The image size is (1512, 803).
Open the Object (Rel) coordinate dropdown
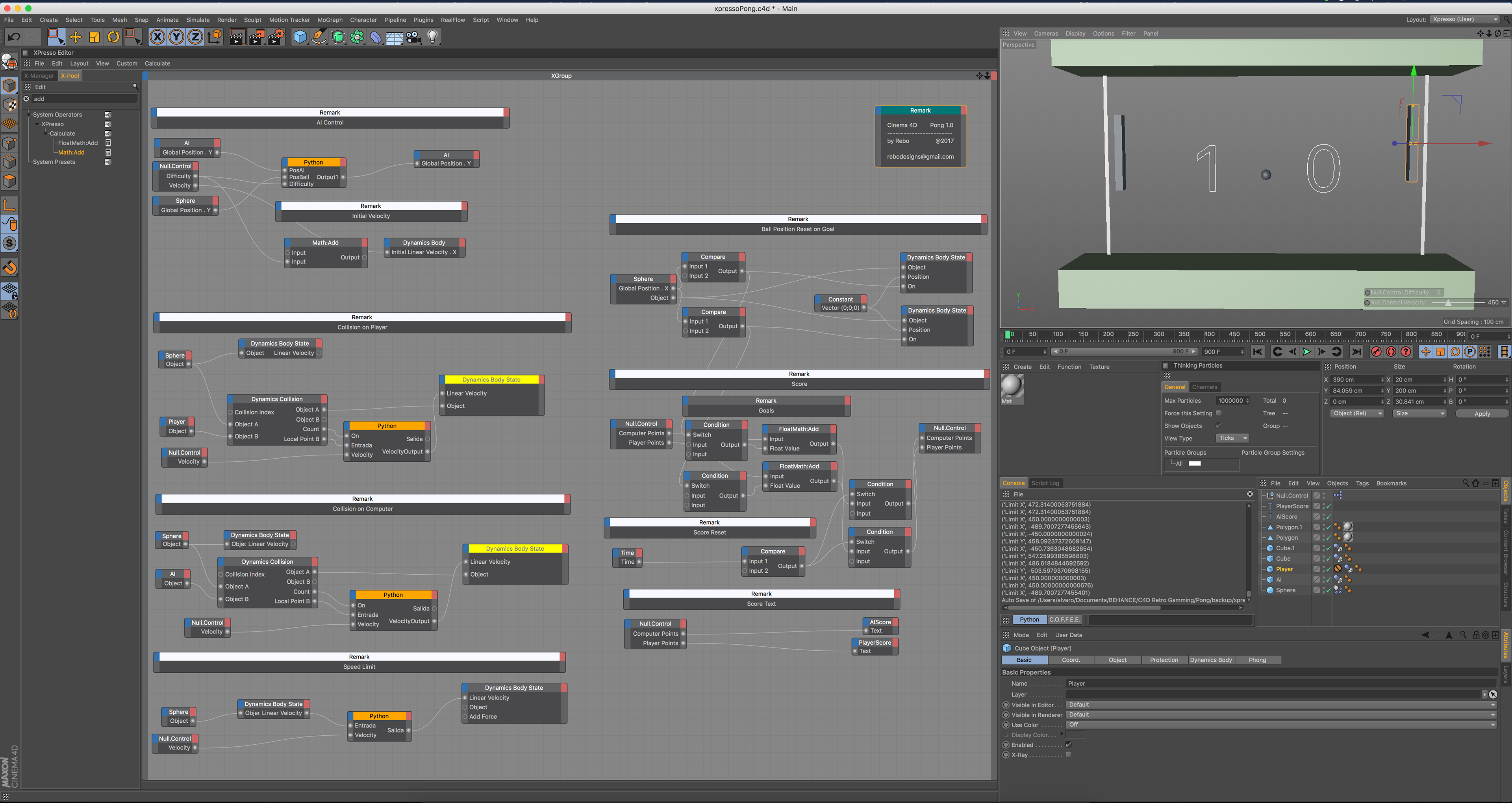[x=1356, y=413]
